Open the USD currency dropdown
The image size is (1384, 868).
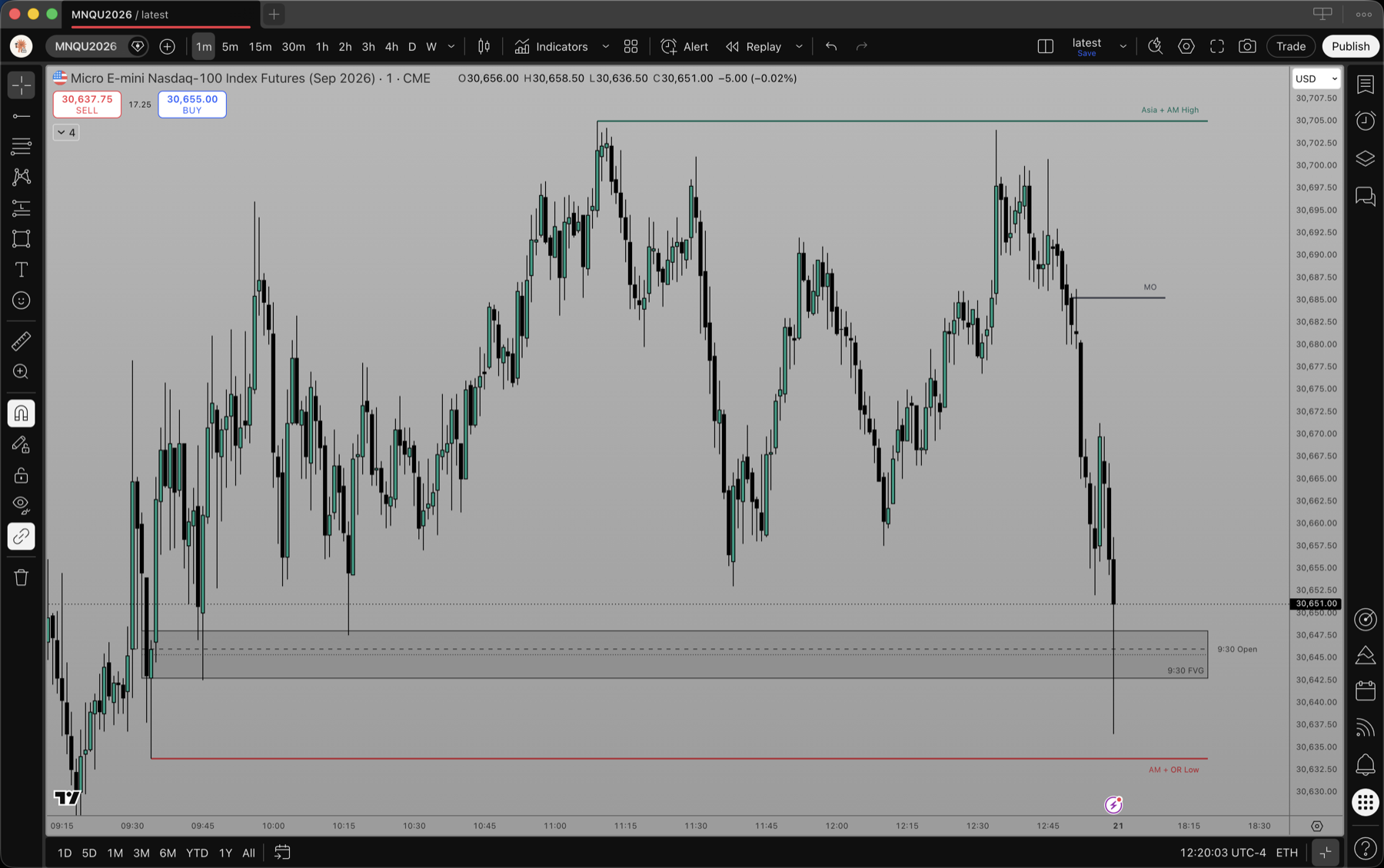tap(1316, 78)
